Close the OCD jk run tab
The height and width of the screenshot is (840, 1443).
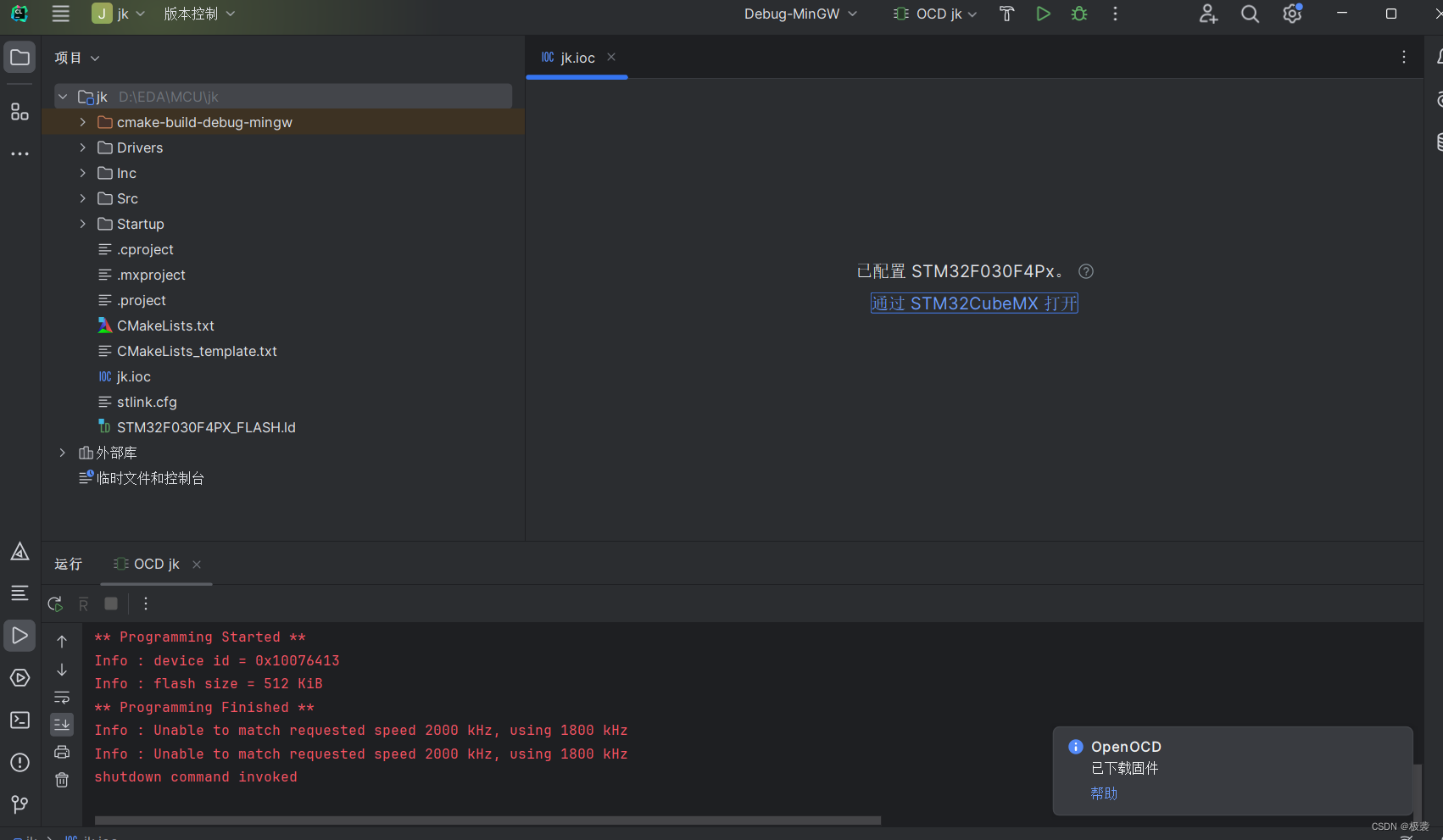coord(197,565)
